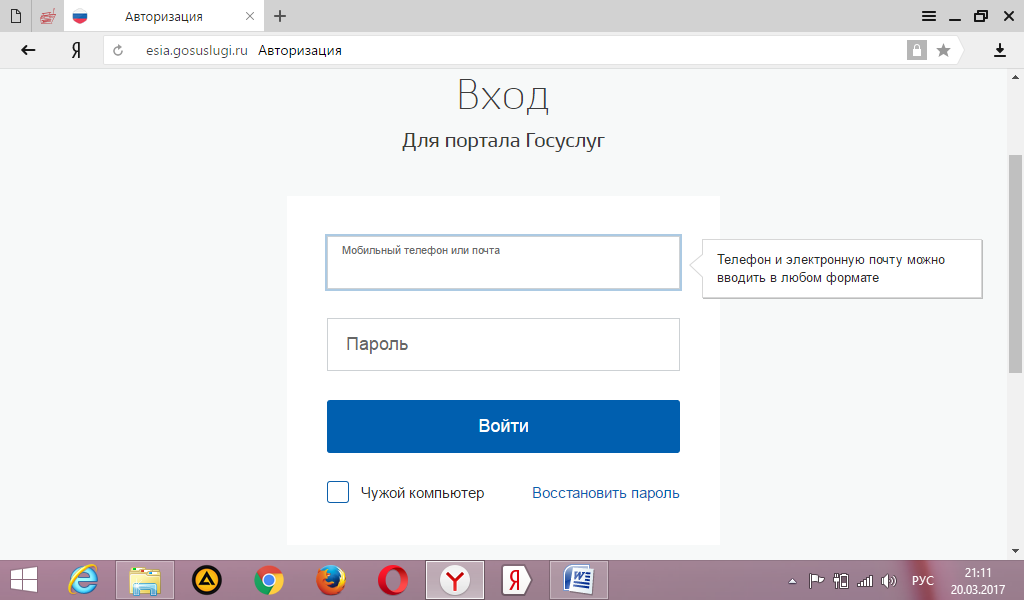Select the red icon pinned tab
The image size is (1024, 600).
48,16
